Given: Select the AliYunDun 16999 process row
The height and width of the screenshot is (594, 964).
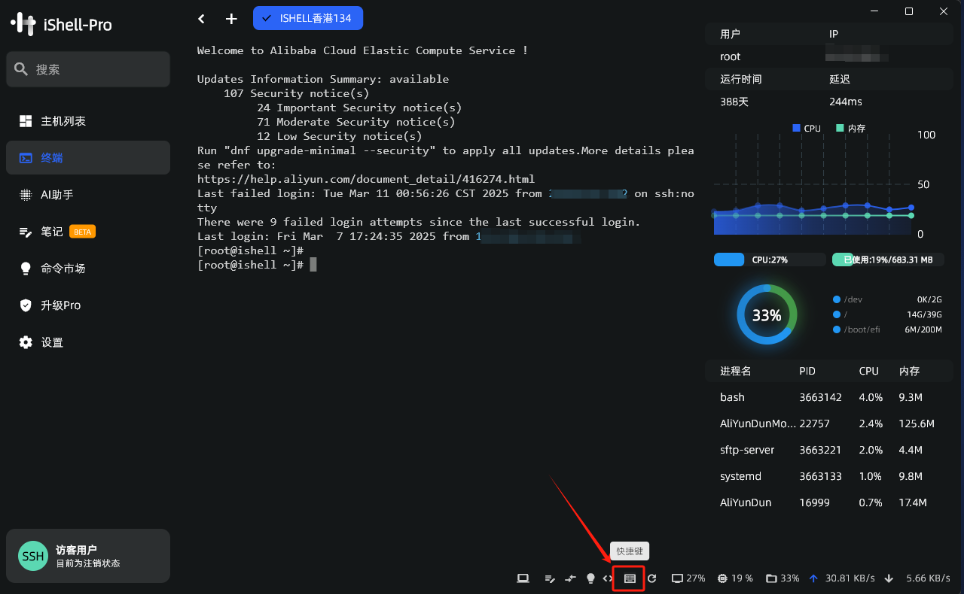Looking at the screenshot, I should click(828, 502).
